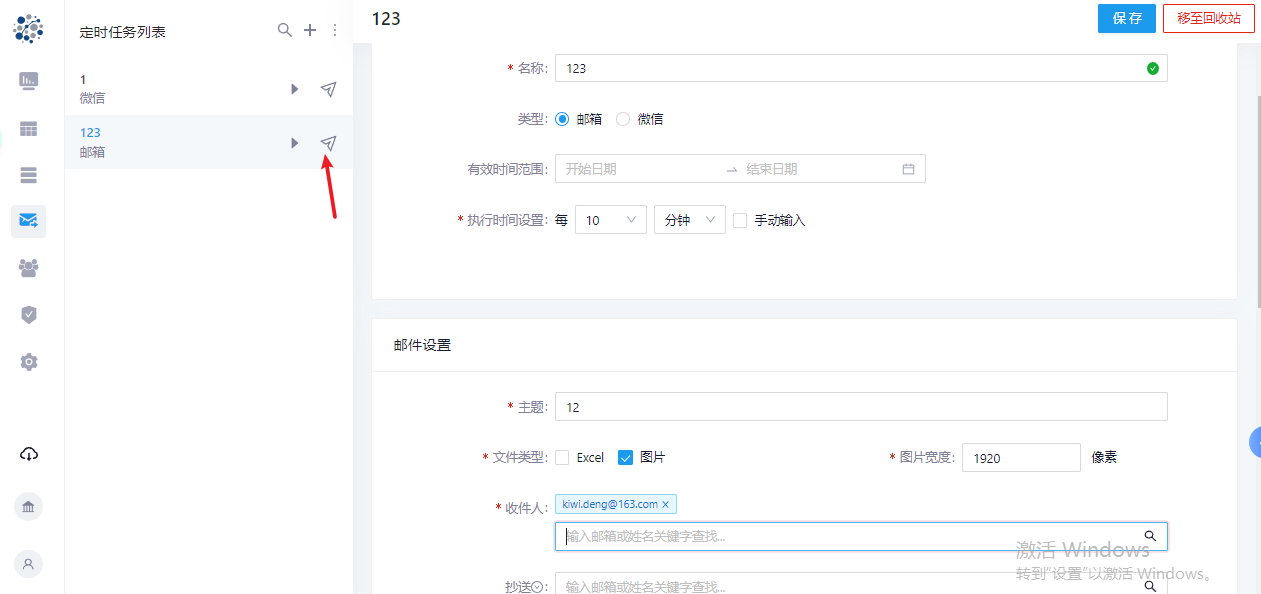Edit the 主题 subject input field
Image resolution: width=1261 pixels, height=594 pixels.
(x=861, y=406)
